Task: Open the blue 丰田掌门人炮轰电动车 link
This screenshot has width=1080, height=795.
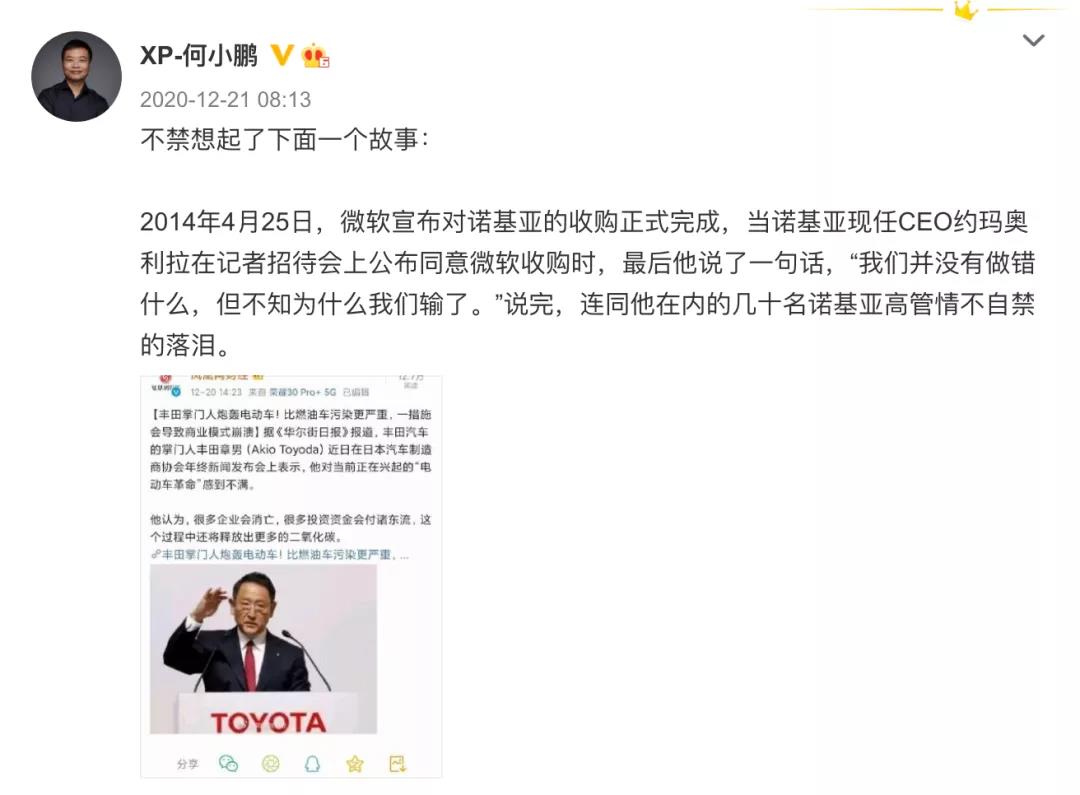Action: click(x=280, y=554)
